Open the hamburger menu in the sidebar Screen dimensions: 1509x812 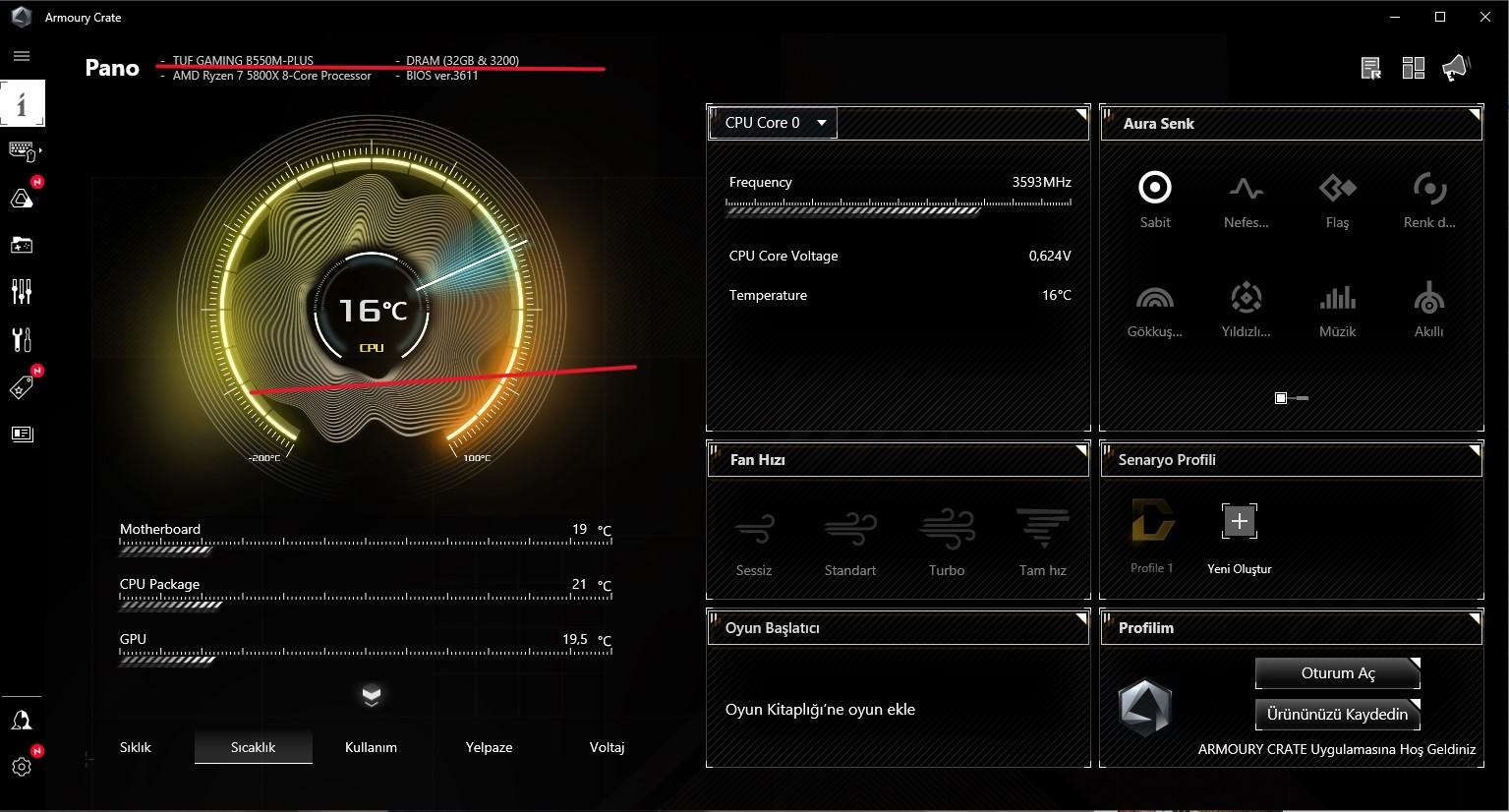pos(22,56)
